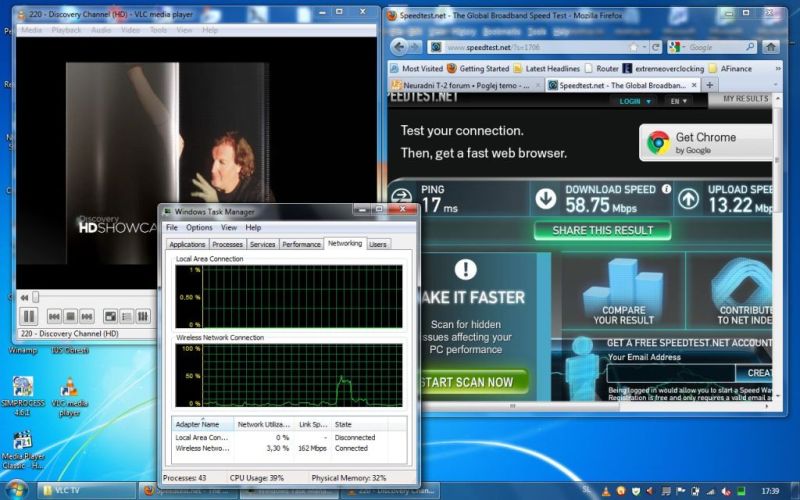800x500 pixels.
Task: Expand the LOGIN dropdown on Speedtest
Action: coord(634,101)
